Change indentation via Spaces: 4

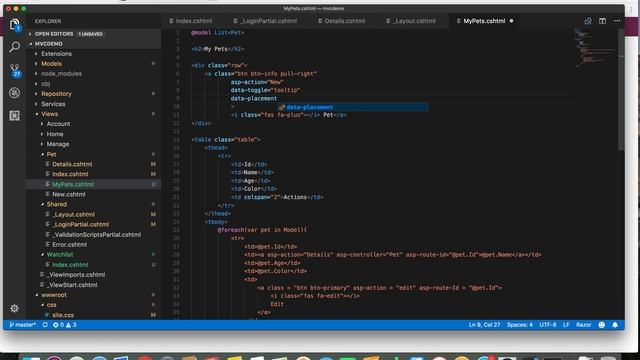tap(520, 325)
